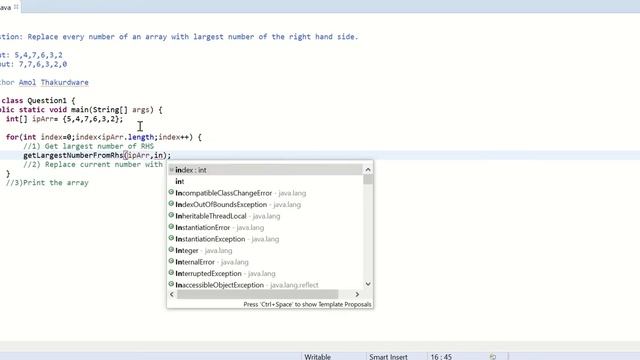The width and height of the screenshot is (640, 360).
Task: Select InstantiationException proposal
Action: coord(265,239)
